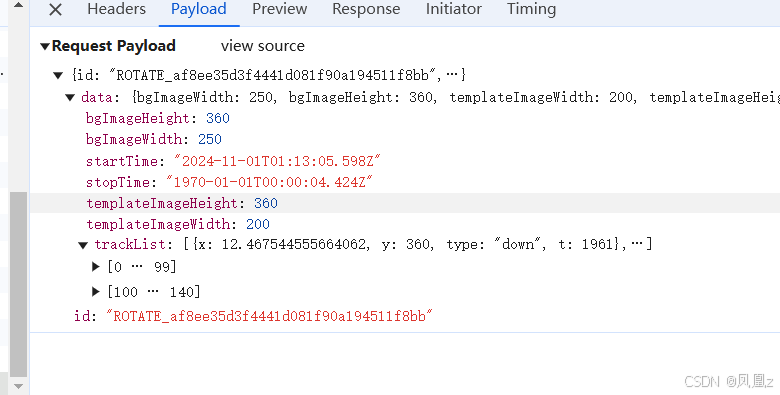The height and width of the screenshot is (395, 780).
Task: Open the Timing tab
Action: (x=531, y=9)
